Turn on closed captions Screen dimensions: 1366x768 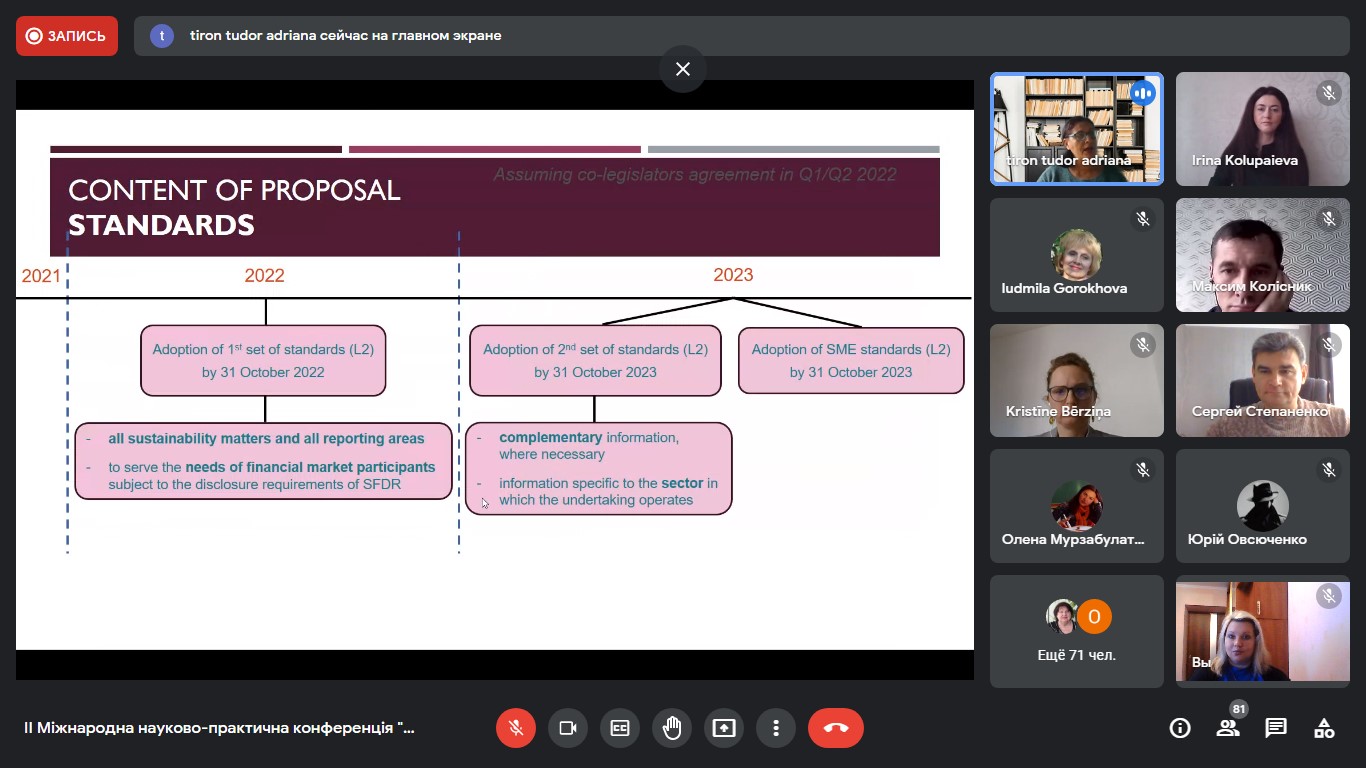click(x=620, y=728)
